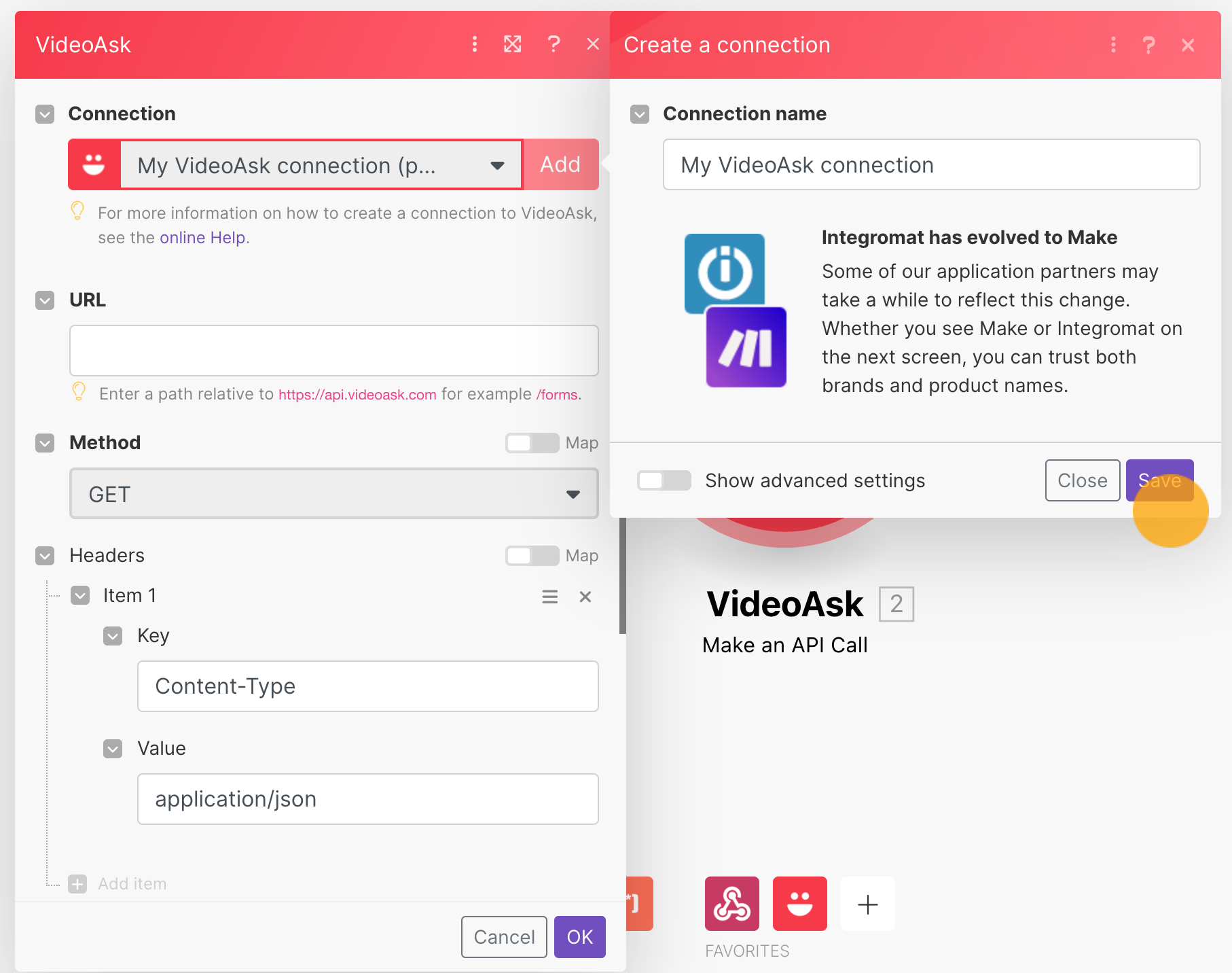Click the orange JSON icon on the canvas
1232x973 pixels.
click(x=639, y=904)
